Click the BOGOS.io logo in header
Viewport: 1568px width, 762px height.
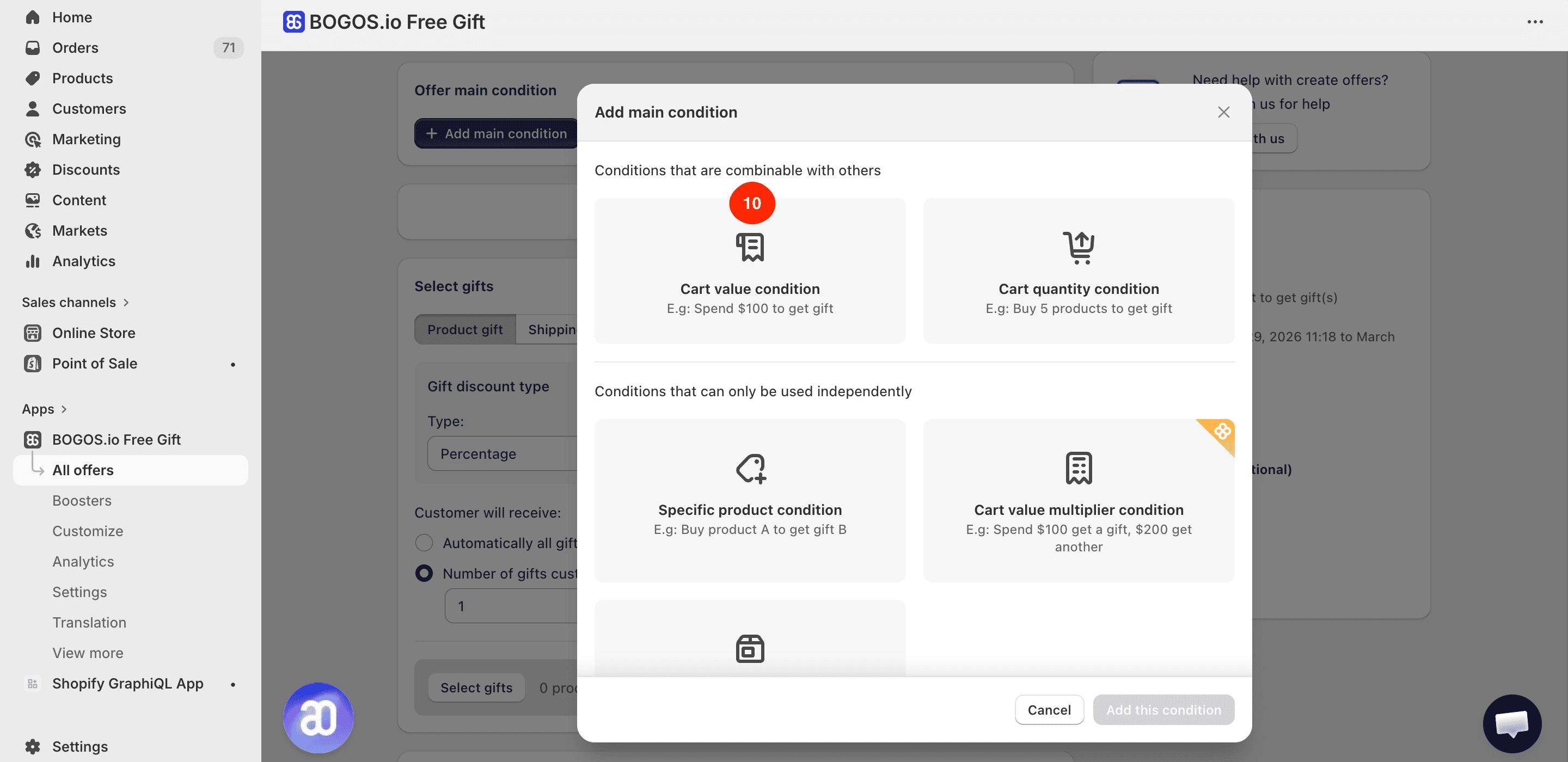coord(293,22)
